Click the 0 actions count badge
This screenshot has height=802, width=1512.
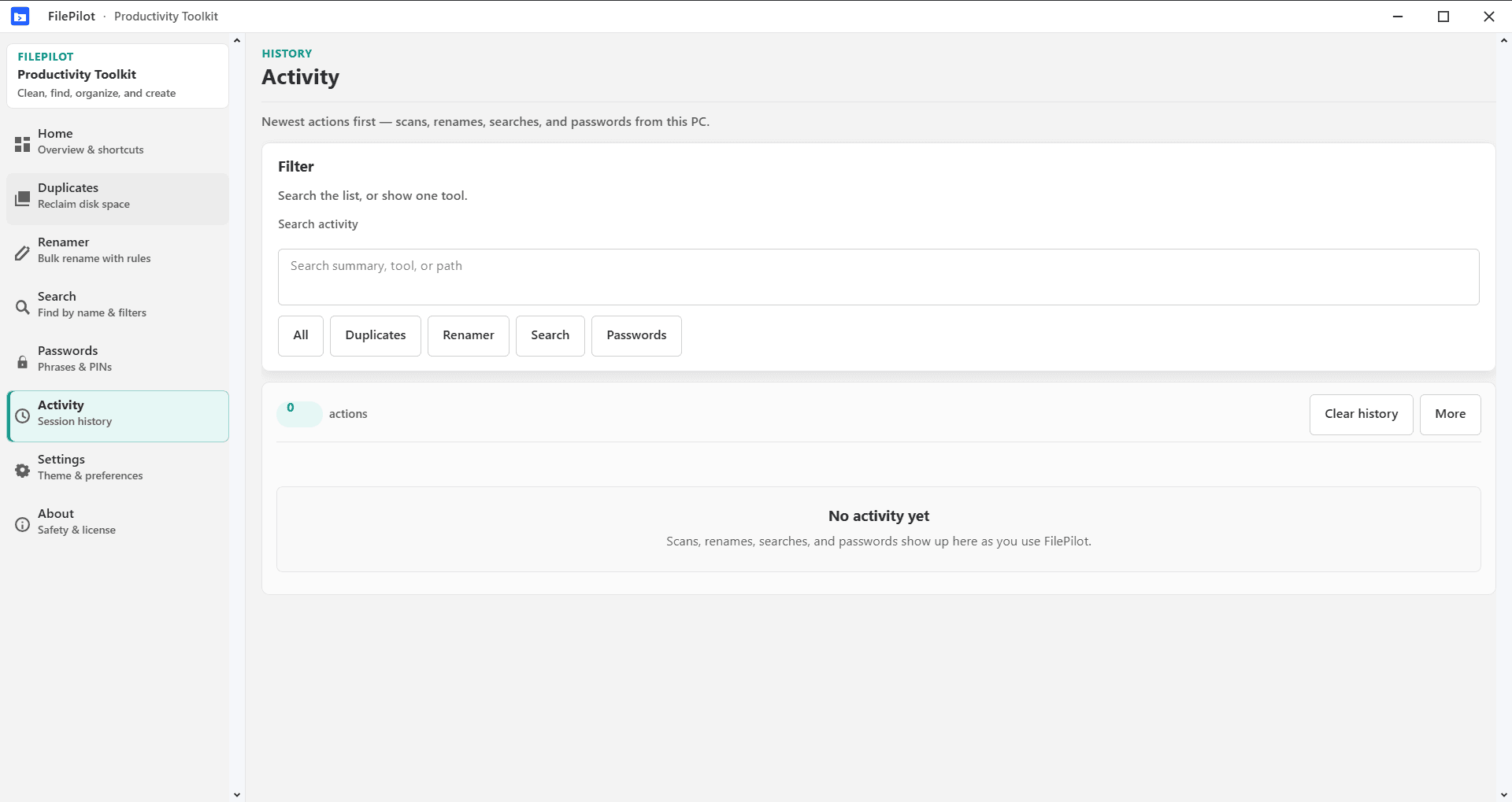299,414
